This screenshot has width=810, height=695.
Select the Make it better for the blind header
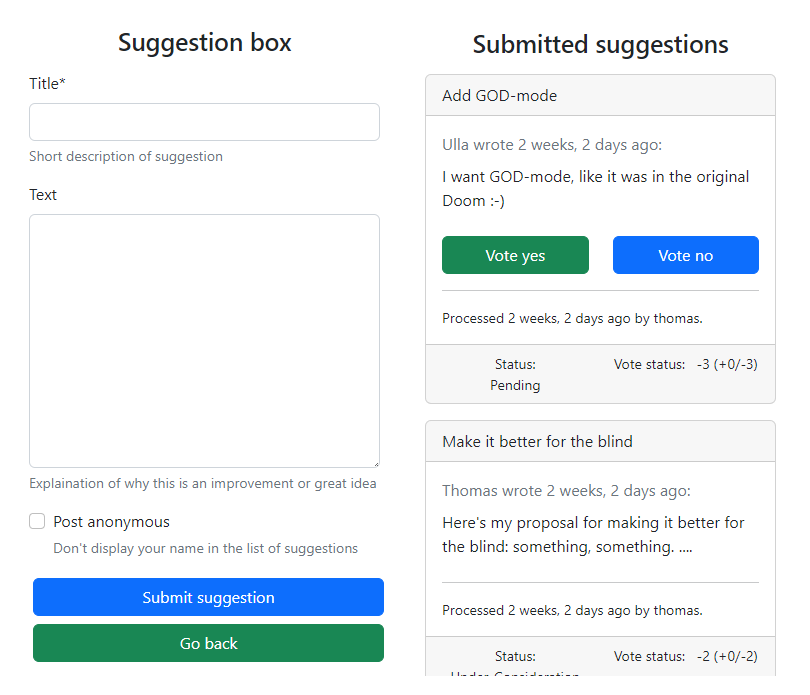click(x=600, y=441)
